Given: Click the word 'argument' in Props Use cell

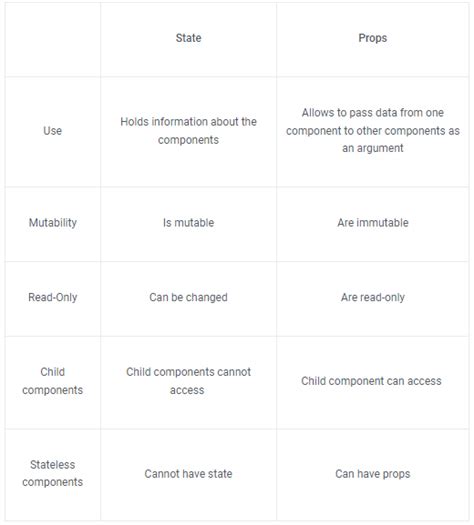Looking at the screenshot, I should 380,148.
